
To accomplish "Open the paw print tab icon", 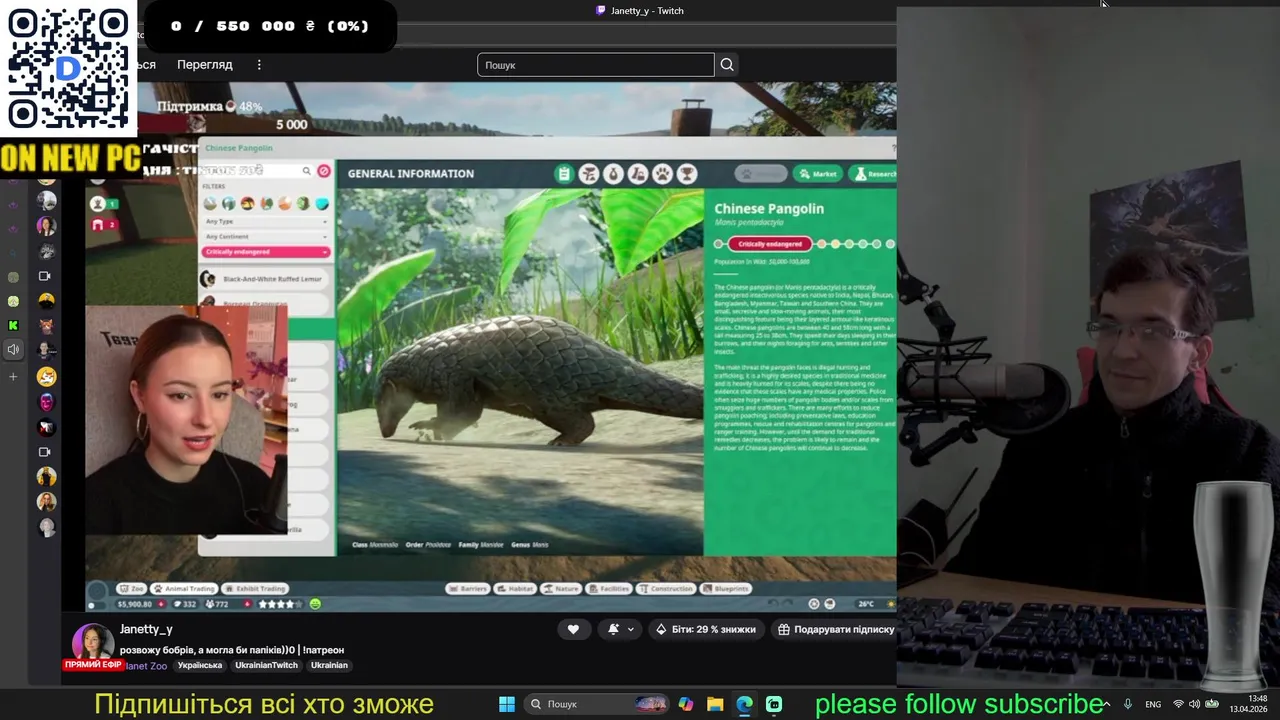I will click(x=662, y=174).
